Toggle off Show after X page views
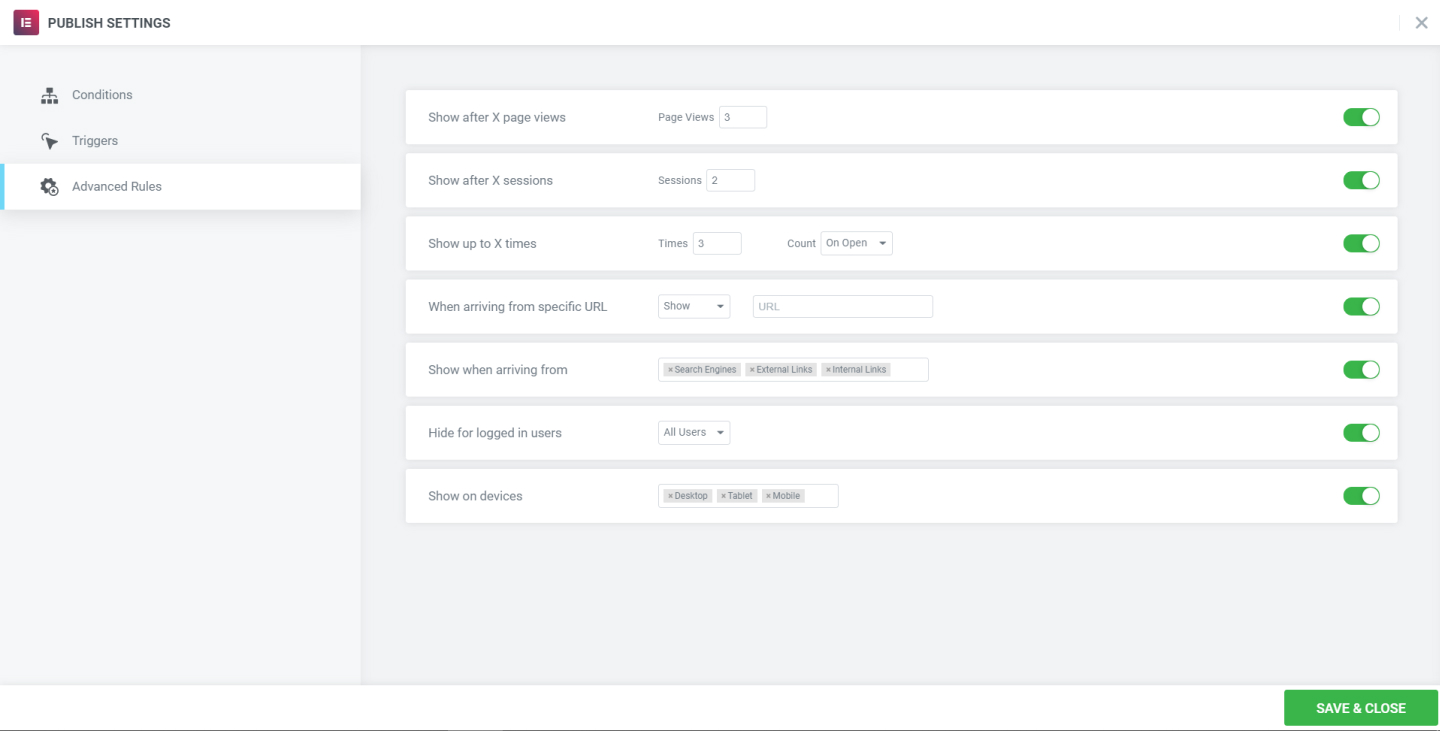Image resolution: width=1440 pixels, height=731 pixels. pos(1361,117)
